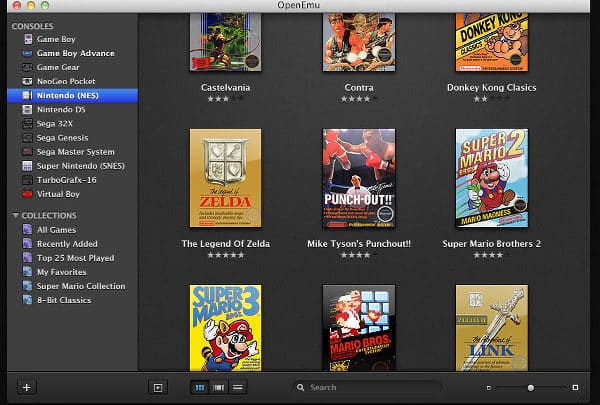Select the Super Mario Bros 3 cover
Image resolution: width=600 pixels, height=405 pixels.
(x=226, y=328)
